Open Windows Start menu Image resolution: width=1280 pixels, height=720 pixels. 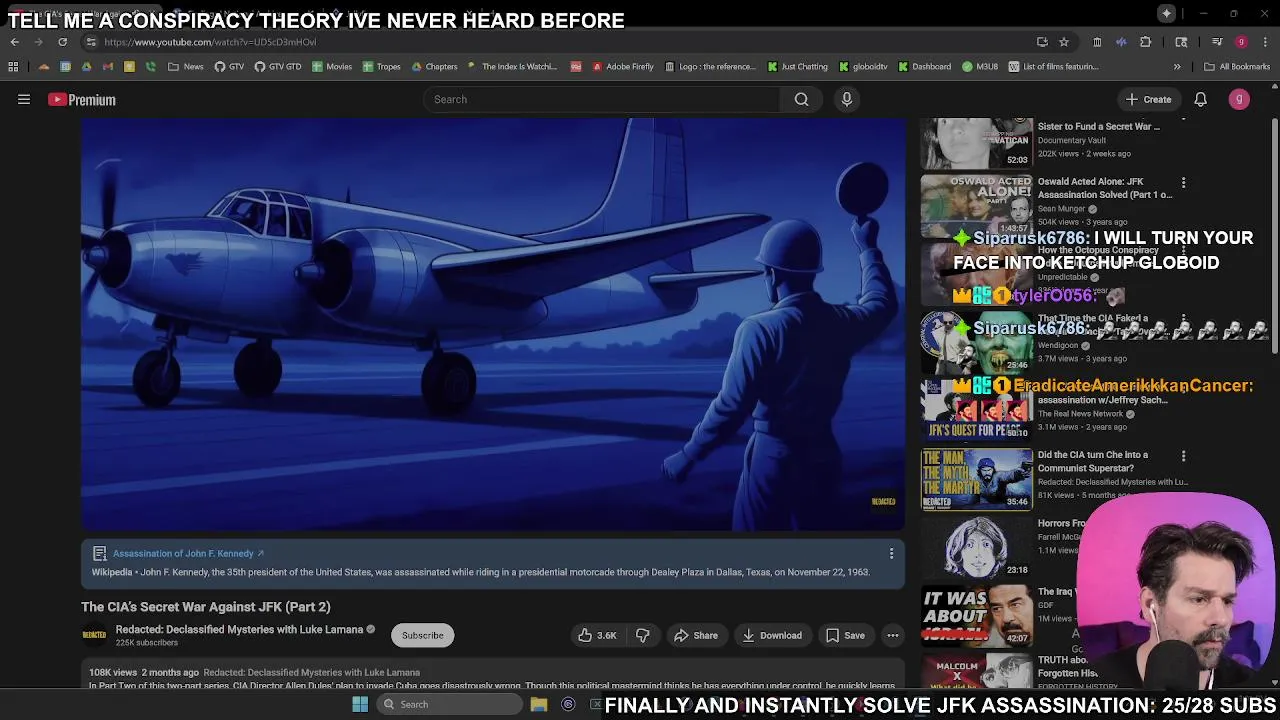tap(360, 704)
